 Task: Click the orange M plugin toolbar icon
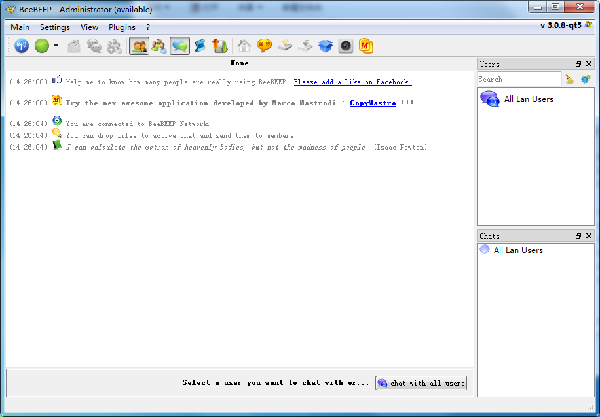click(x=366, y=46)
